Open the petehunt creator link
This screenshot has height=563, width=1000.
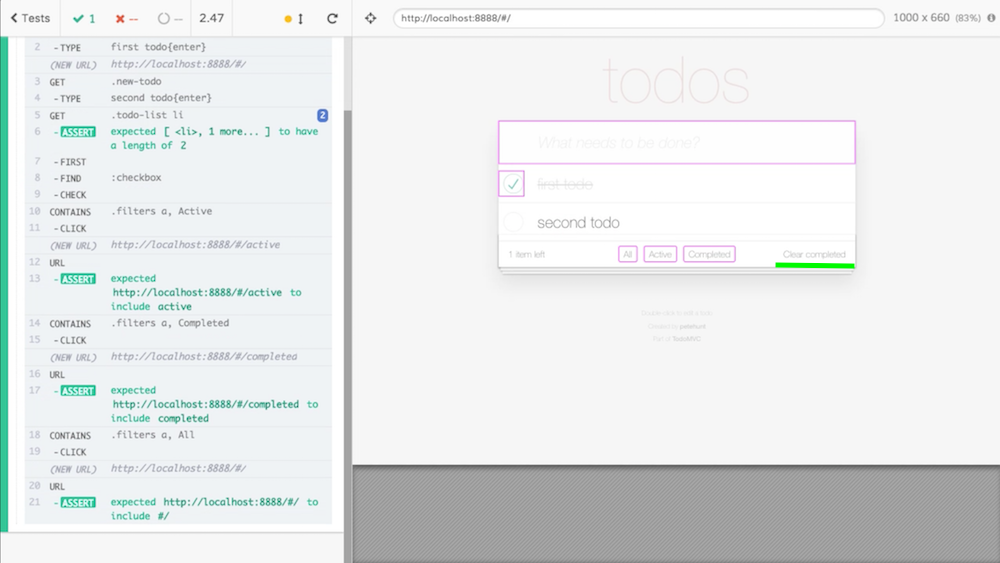[693, 326]
